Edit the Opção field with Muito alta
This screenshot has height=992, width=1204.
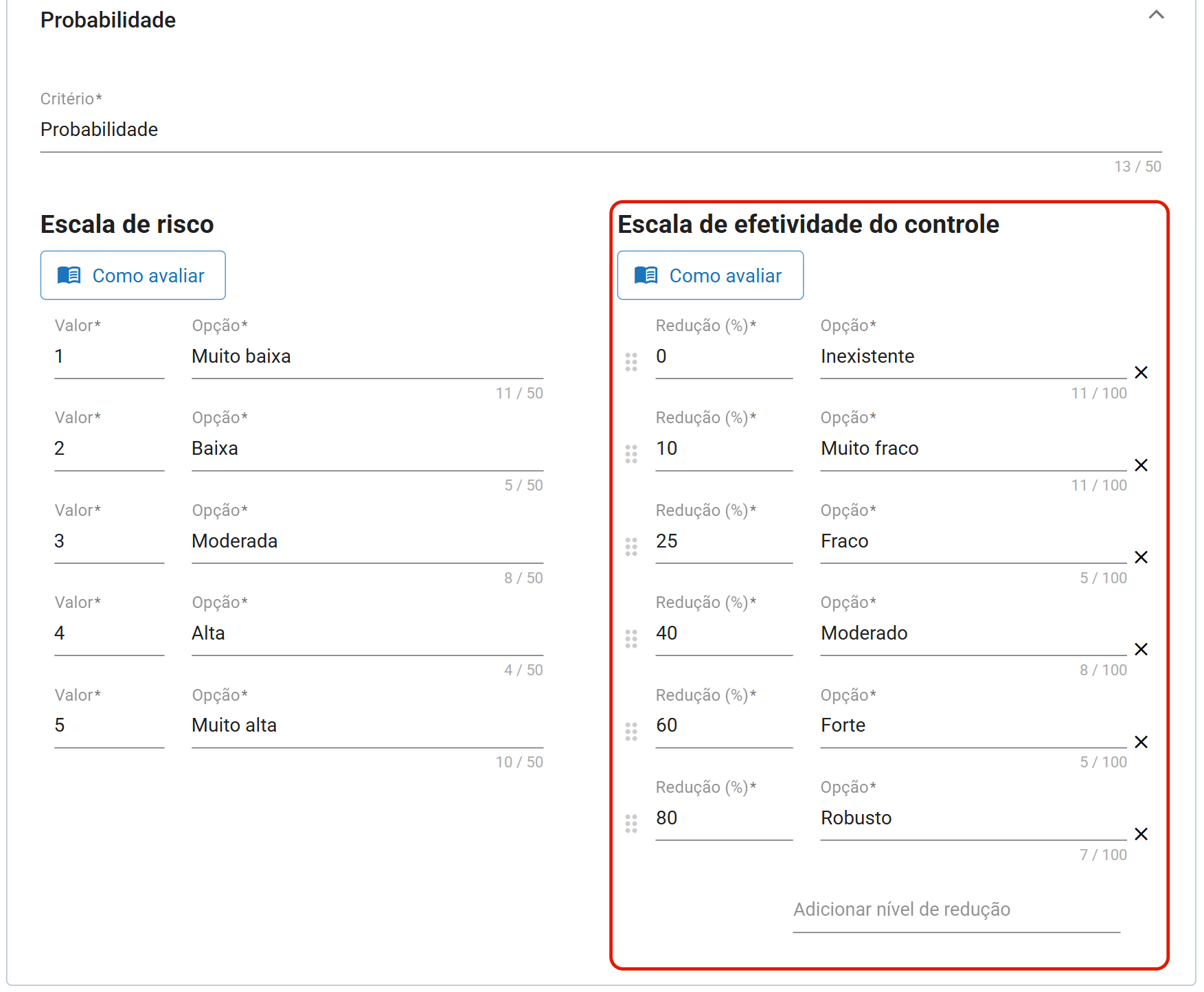[x=367, y=725]
